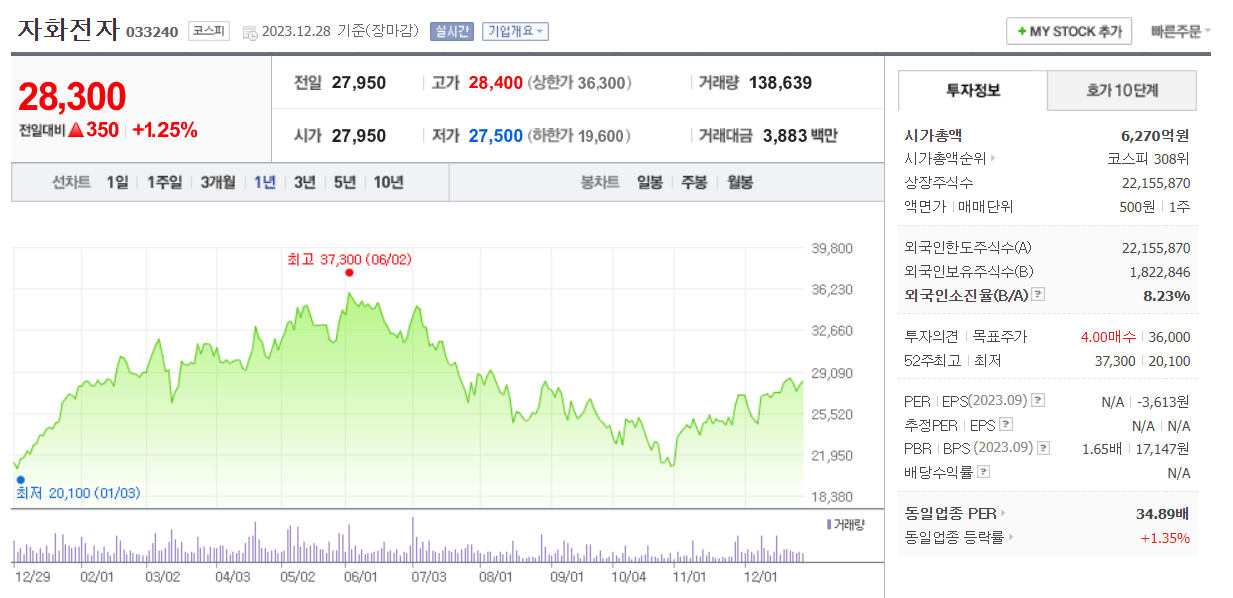1233x598 pixels.
Task: Select 3개월 line chart period
Action: pos(218,182)
